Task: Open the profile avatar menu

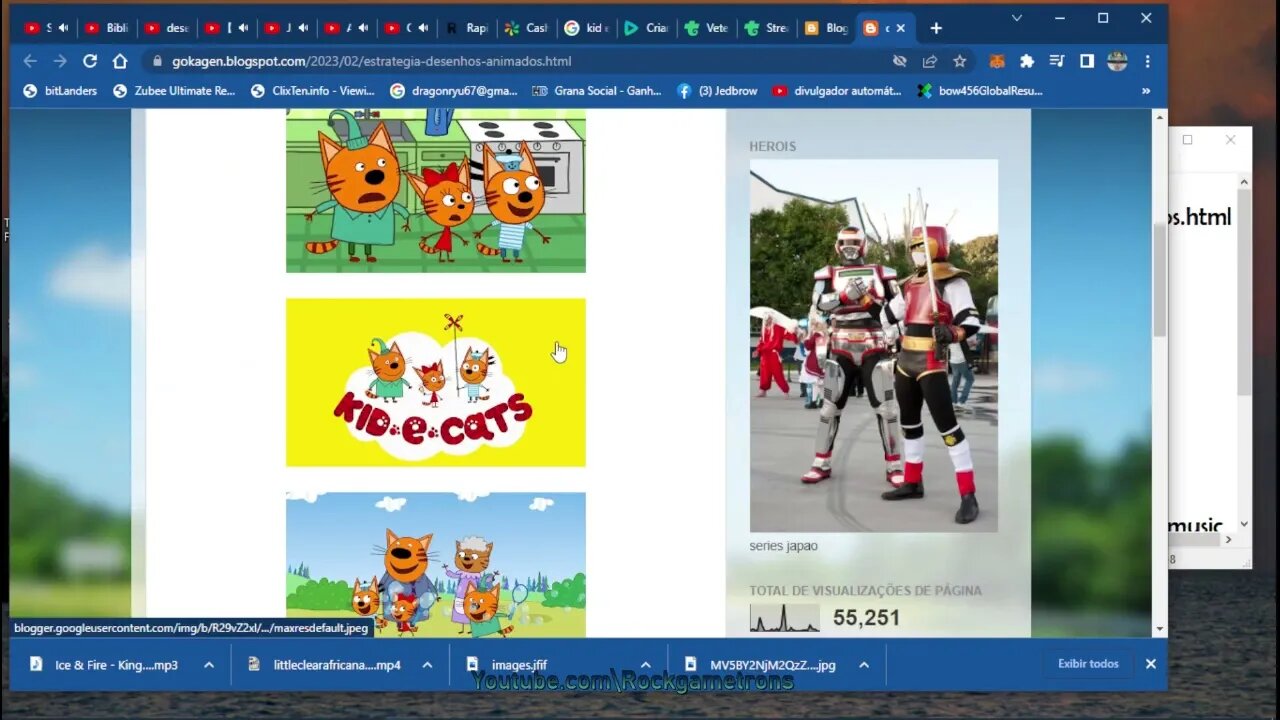Action: [x=1117, y=61]
